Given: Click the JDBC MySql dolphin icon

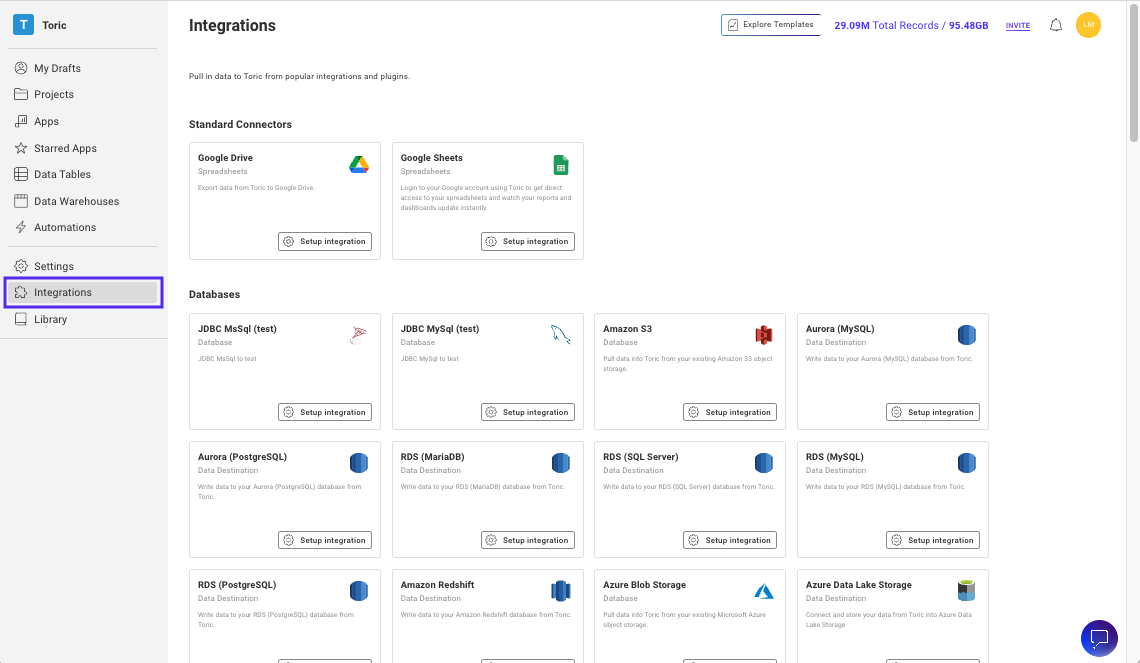Looking at the screenshot, I should click(561, 334).
